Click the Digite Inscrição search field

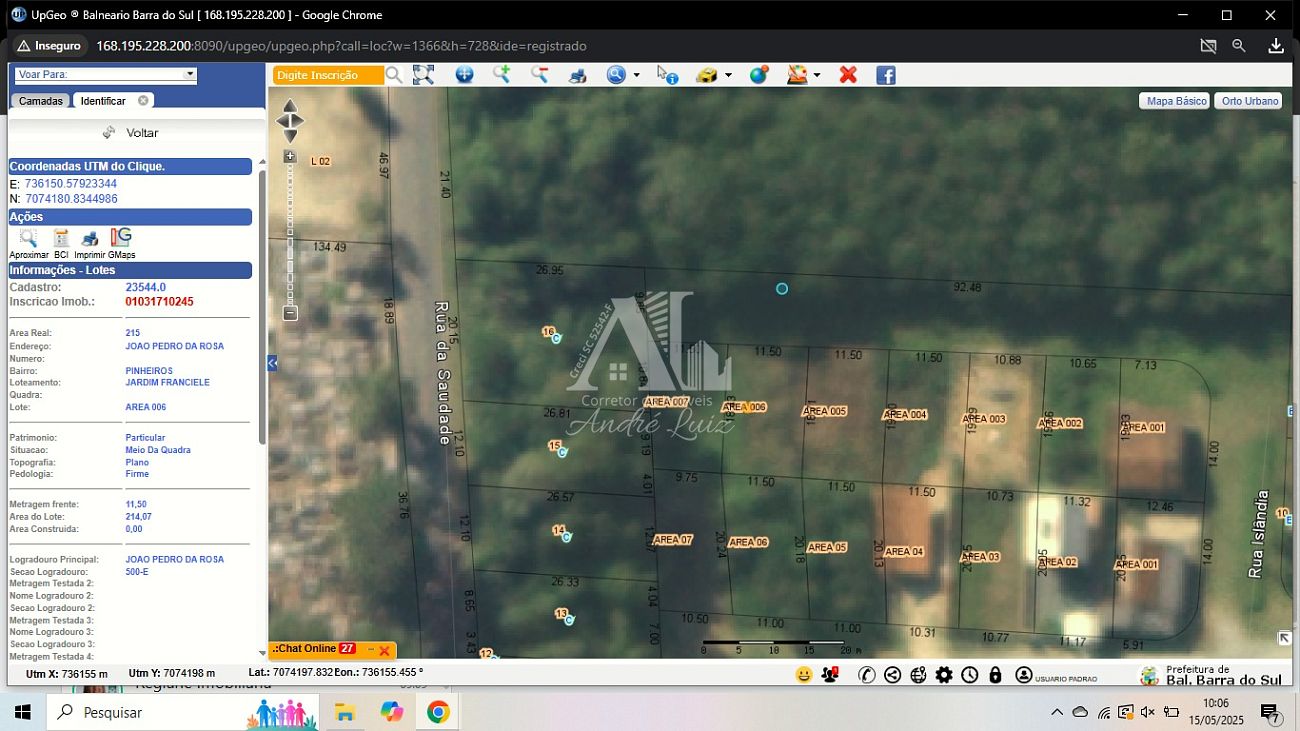click(x=327, y=75)
